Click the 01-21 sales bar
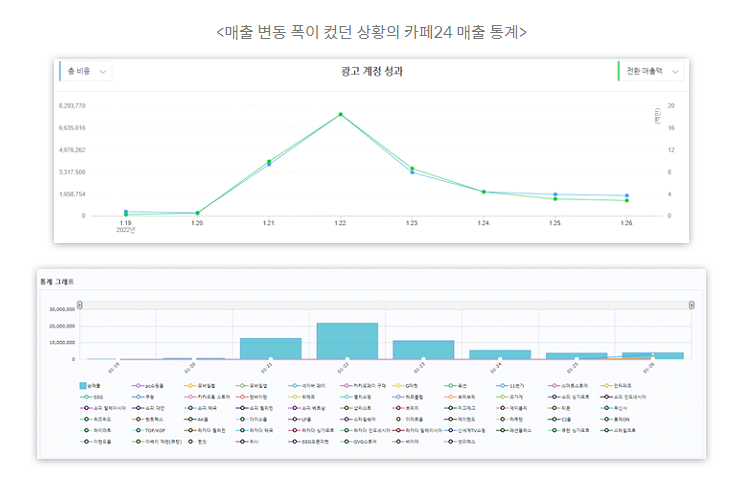This screenshot has height=483, width=748. click(270, 348)
